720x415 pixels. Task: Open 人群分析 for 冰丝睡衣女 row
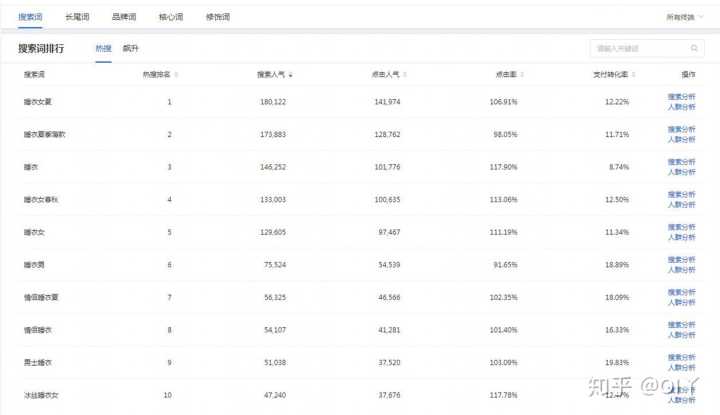coord(681,400)
